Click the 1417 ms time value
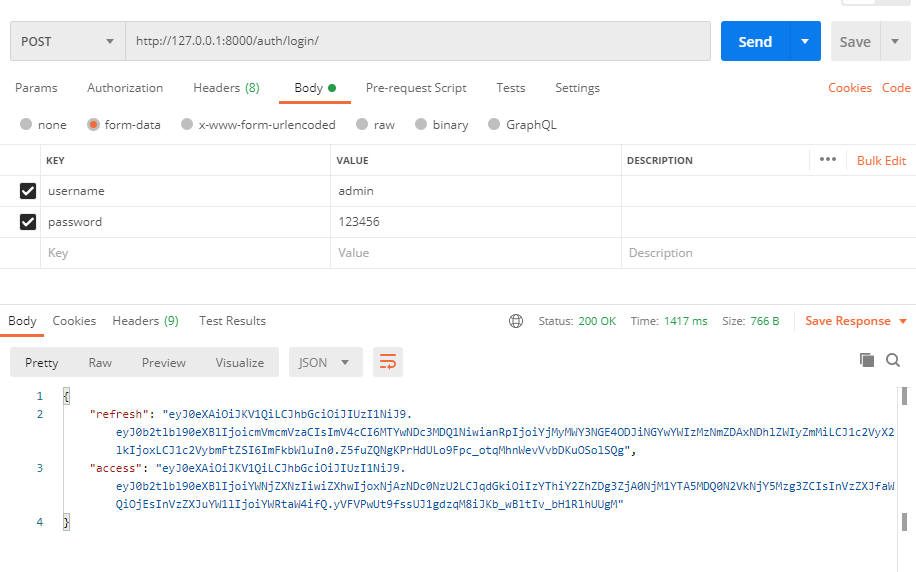916x572 pixels. [x=685, y=321]
